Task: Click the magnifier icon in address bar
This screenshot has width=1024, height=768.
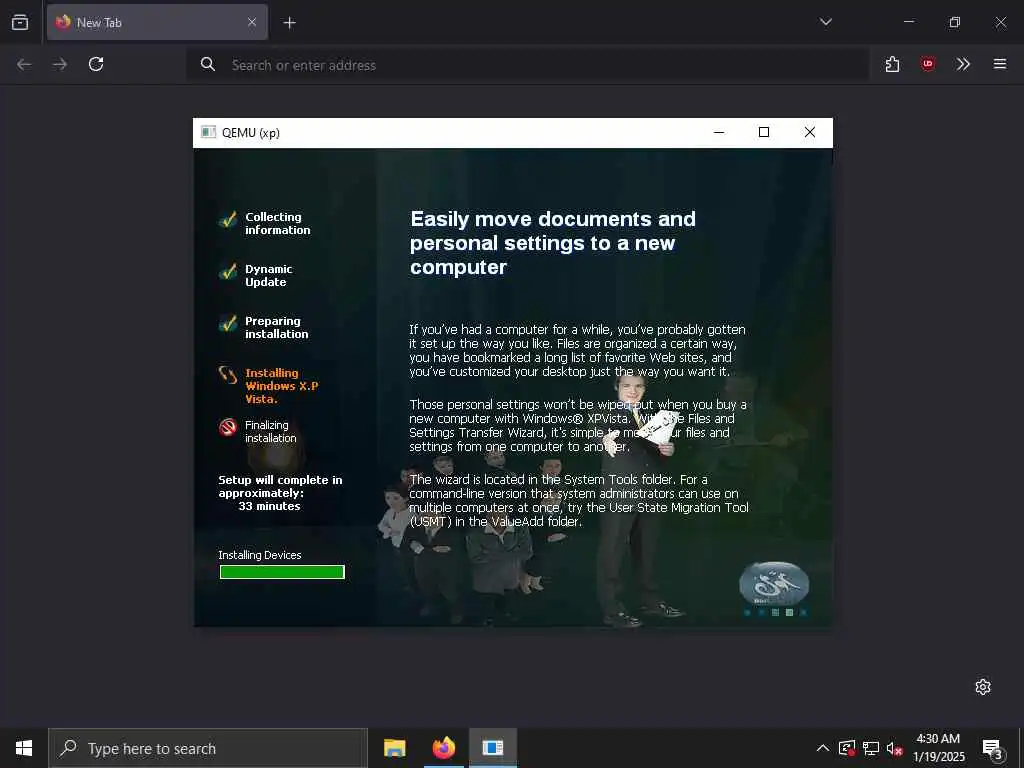Action: coord(208,64)
